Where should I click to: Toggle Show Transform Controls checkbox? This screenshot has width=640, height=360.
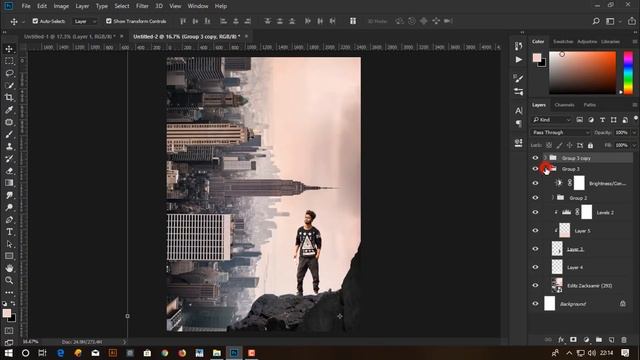(109, 21)
